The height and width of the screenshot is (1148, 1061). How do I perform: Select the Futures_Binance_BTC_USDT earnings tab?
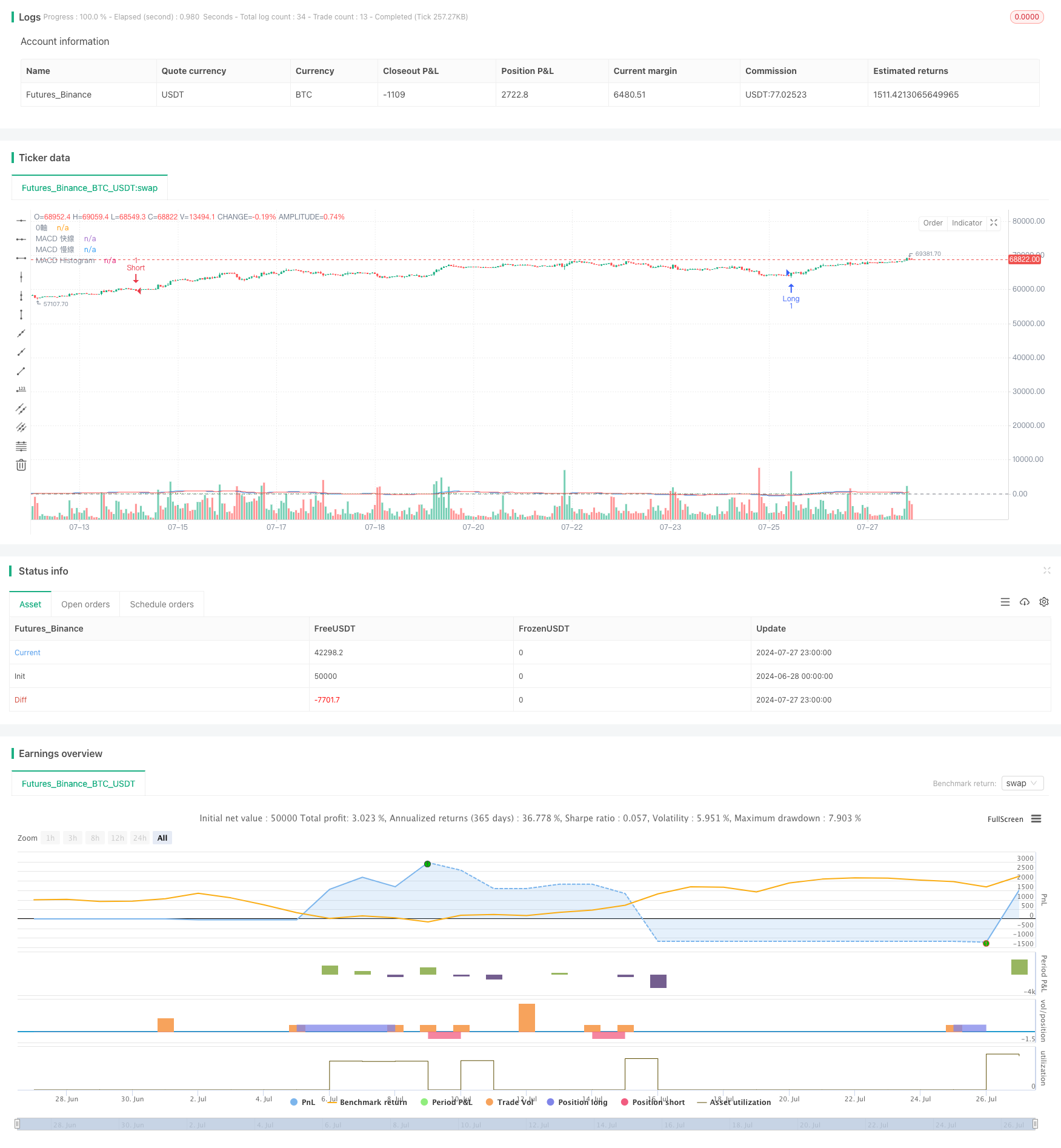pyautogui.click(x=79, y=784)
